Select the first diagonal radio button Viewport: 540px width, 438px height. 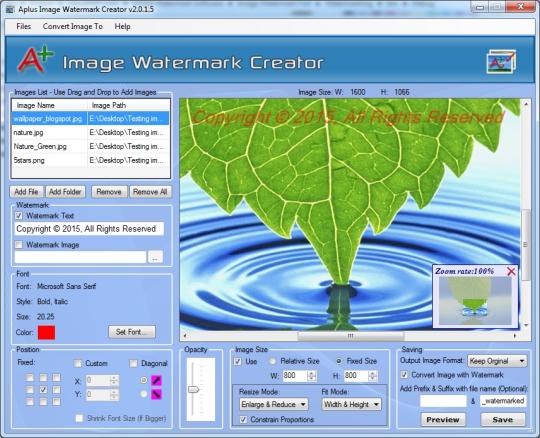pyautogui.click(x=144, y=380)
